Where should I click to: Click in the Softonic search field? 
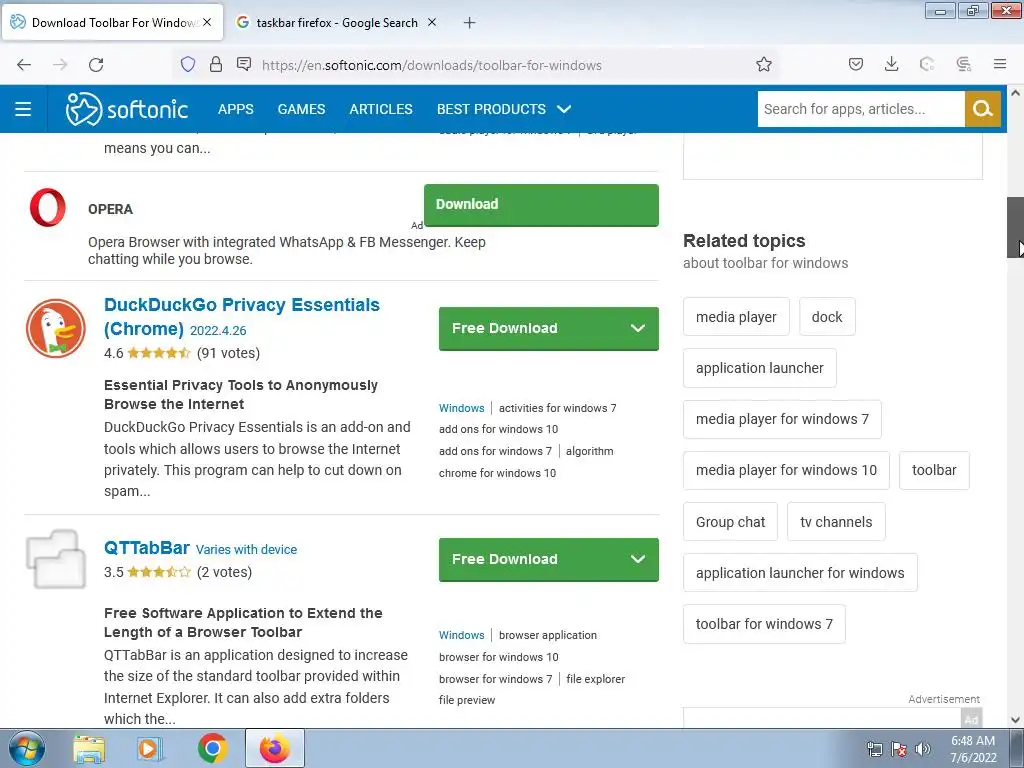[861, 109]
